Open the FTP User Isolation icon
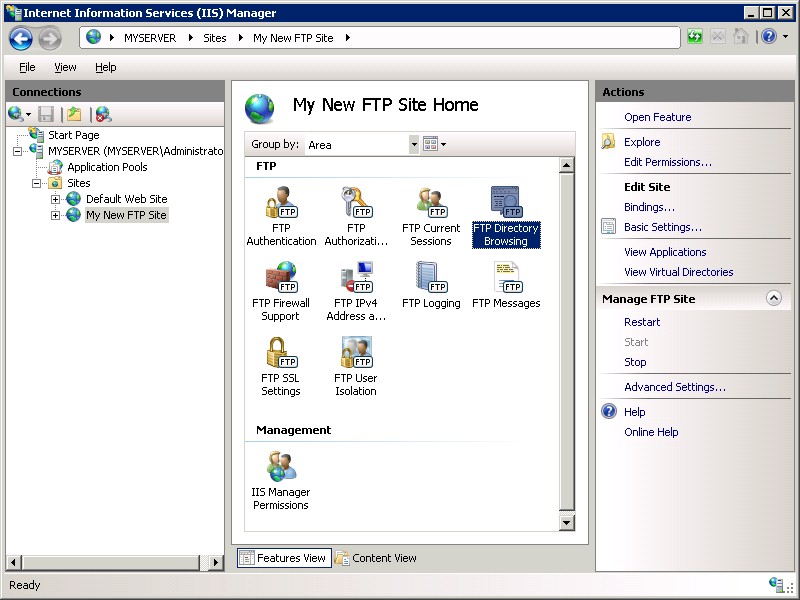 pos(356,352)
